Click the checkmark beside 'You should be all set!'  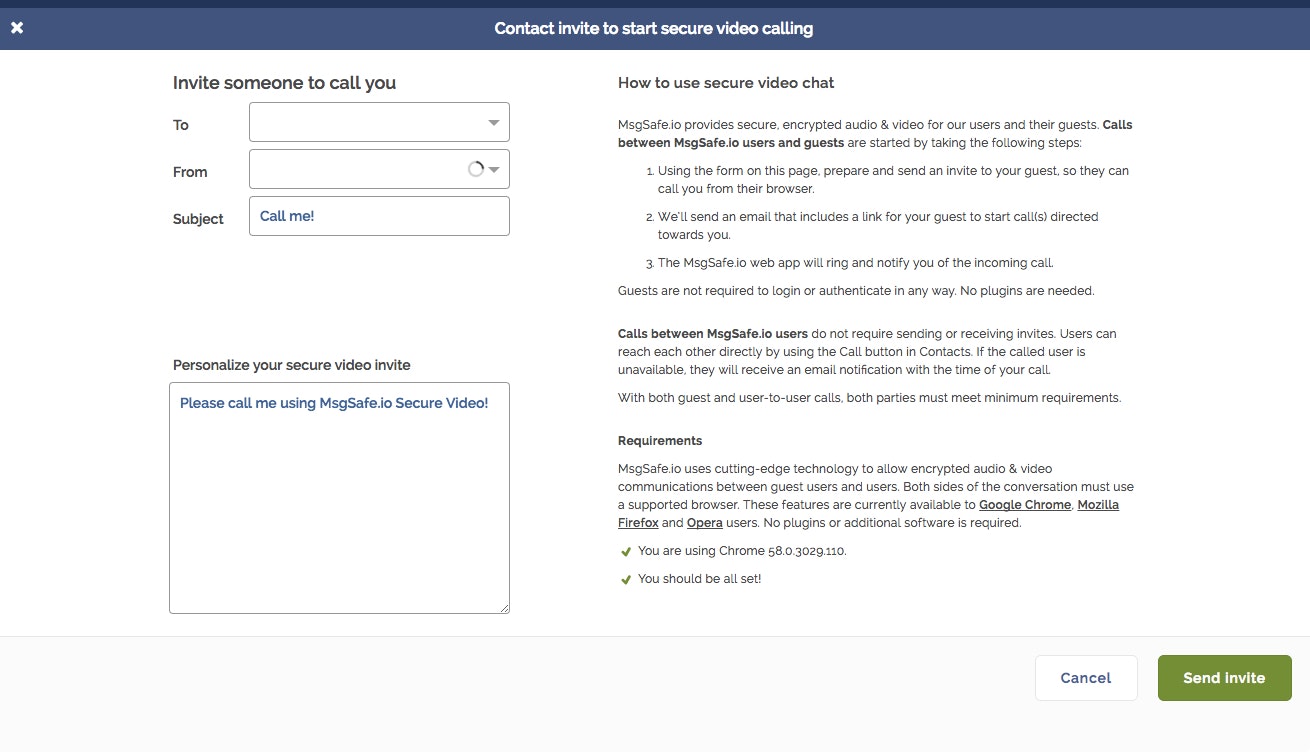pyautogui.click(x=626, y=579)
